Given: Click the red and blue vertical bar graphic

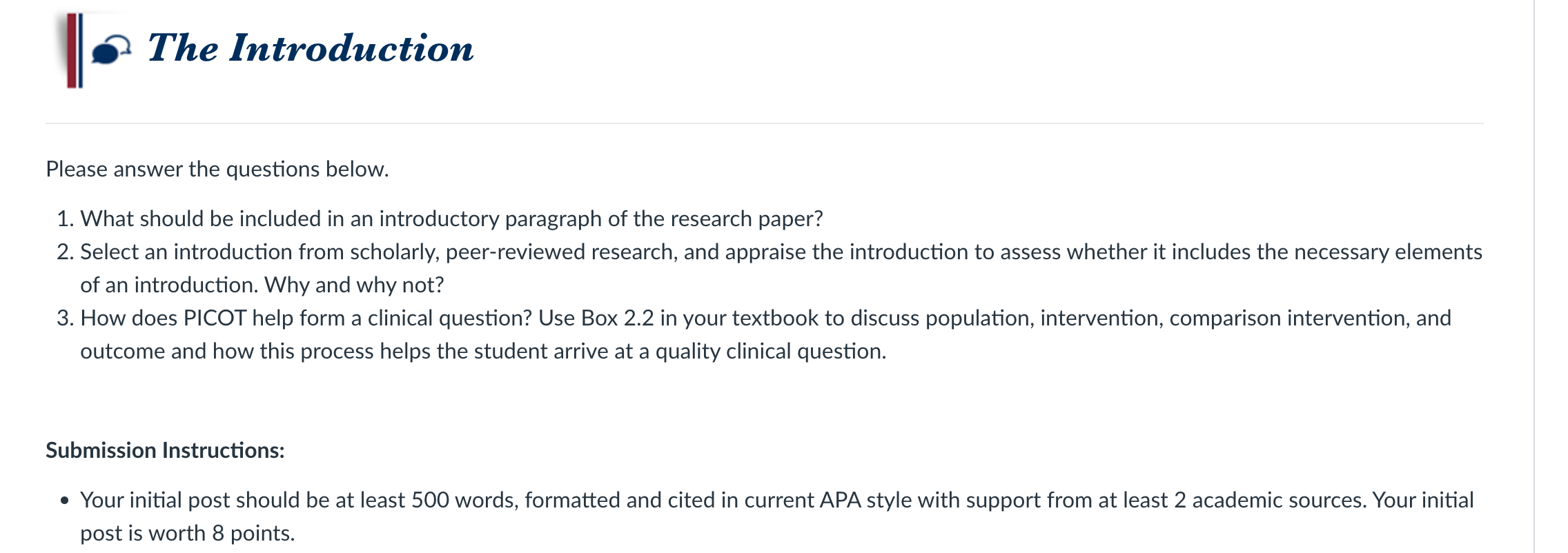Looking at the screenshot, I should [x=75, y=50].
